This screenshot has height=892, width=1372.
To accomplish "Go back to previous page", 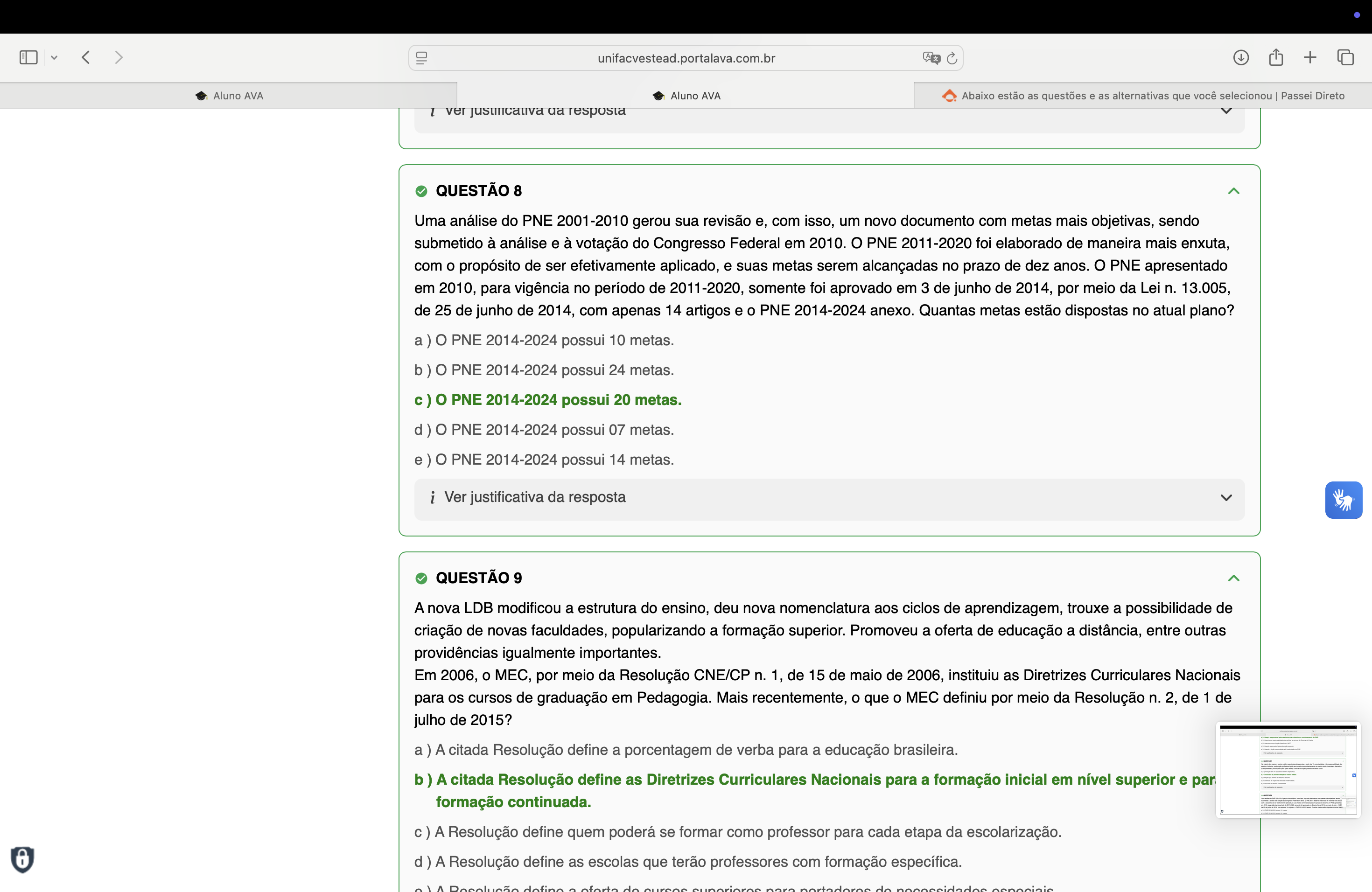I will pos(86,58).
